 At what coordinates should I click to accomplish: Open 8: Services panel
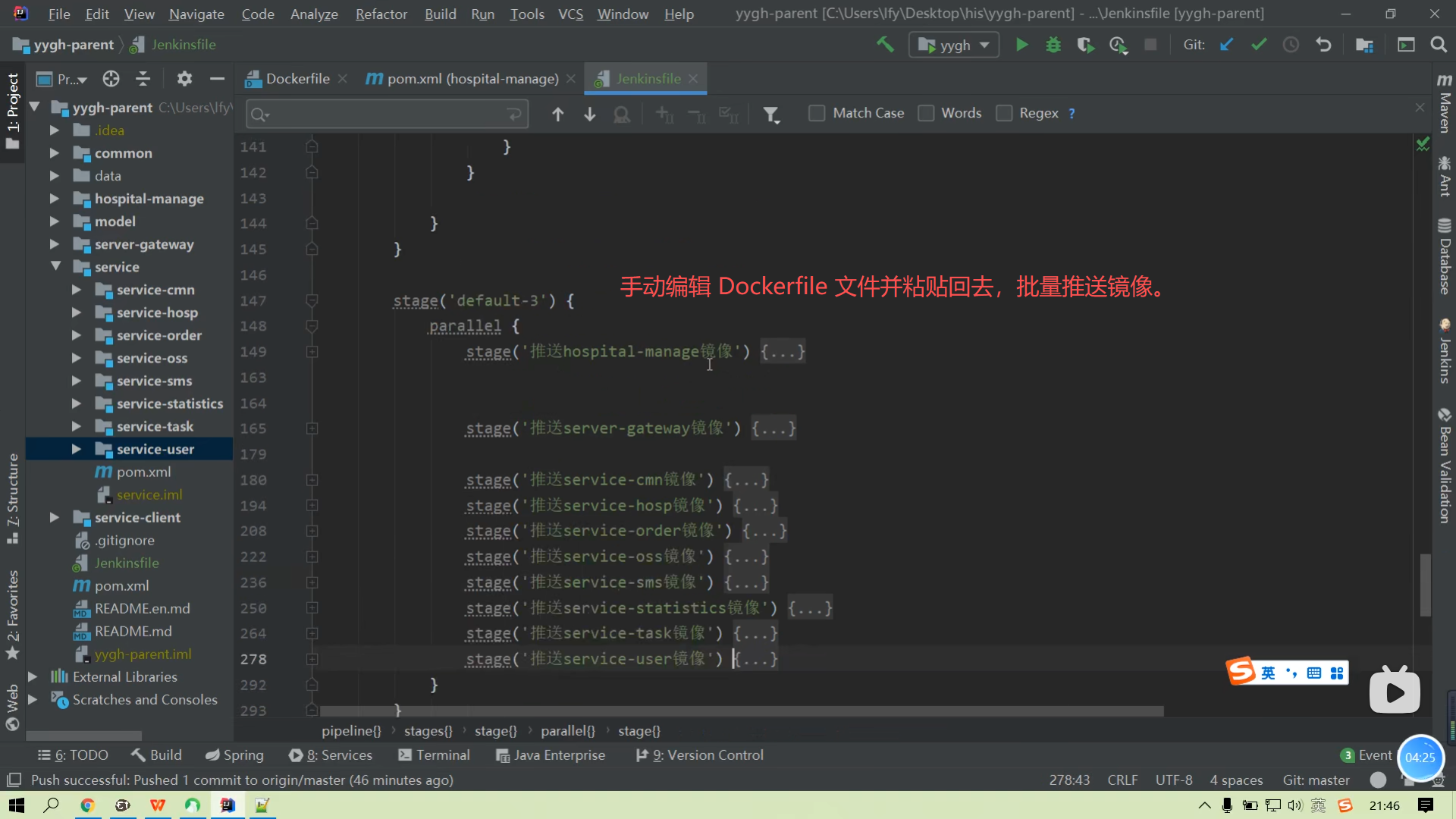331,755
